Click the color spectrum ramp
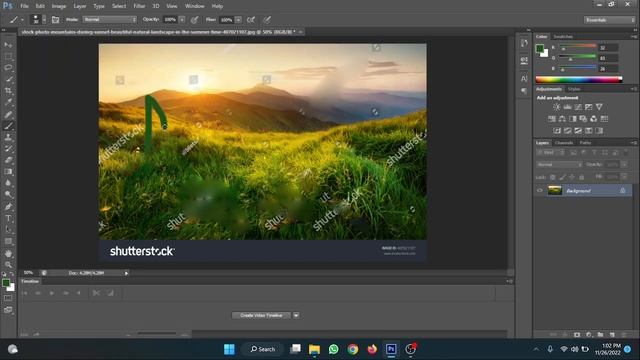The image size is (640, 360). coord(579,80)
